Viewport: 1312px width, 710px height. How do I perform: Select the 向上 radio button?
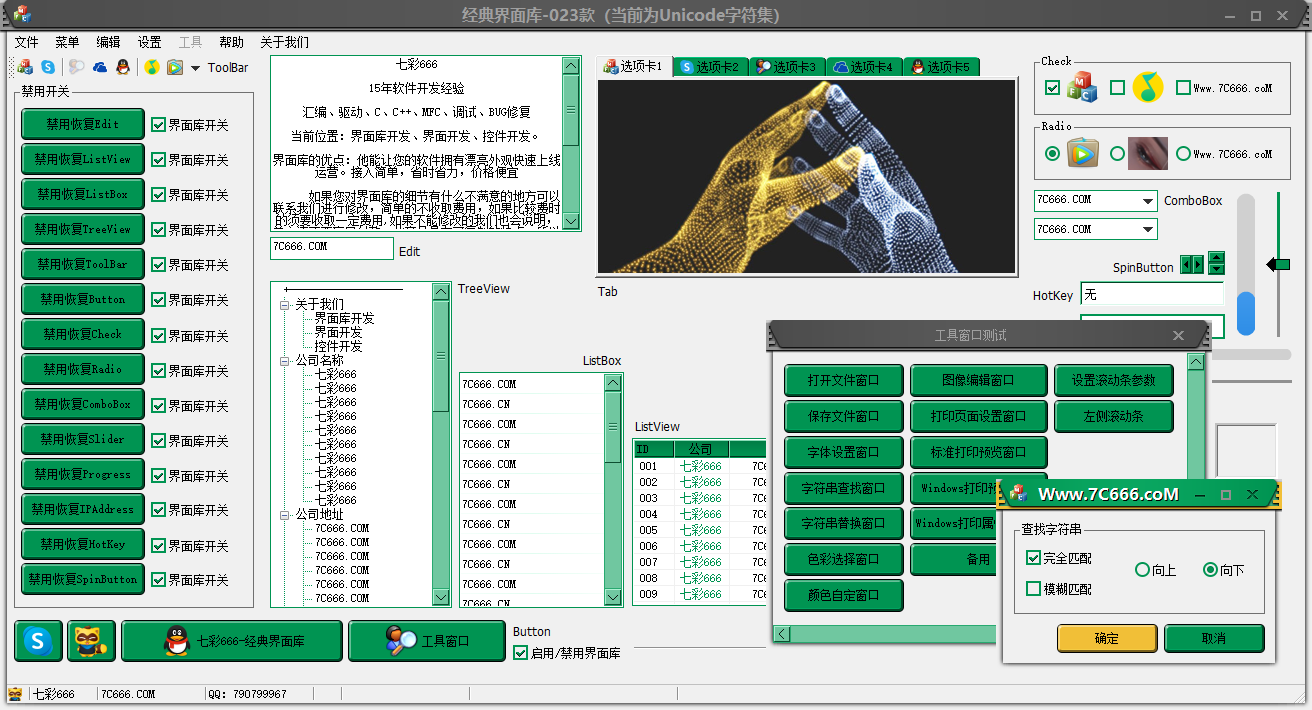pos(1143,570)
